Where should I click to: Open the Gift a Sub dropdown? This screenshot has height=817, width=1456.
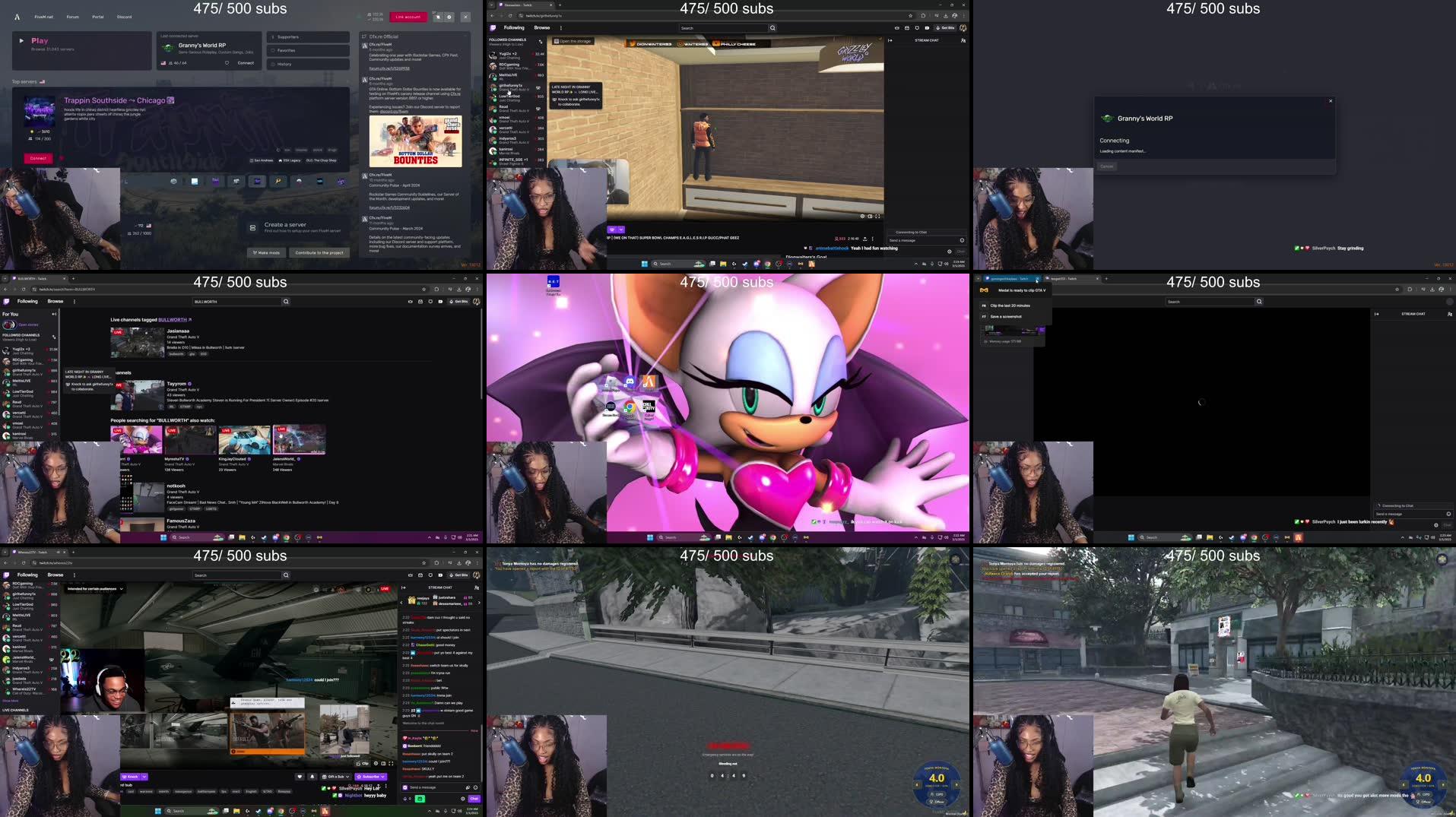pyautogui.click(x=335, y=777)
